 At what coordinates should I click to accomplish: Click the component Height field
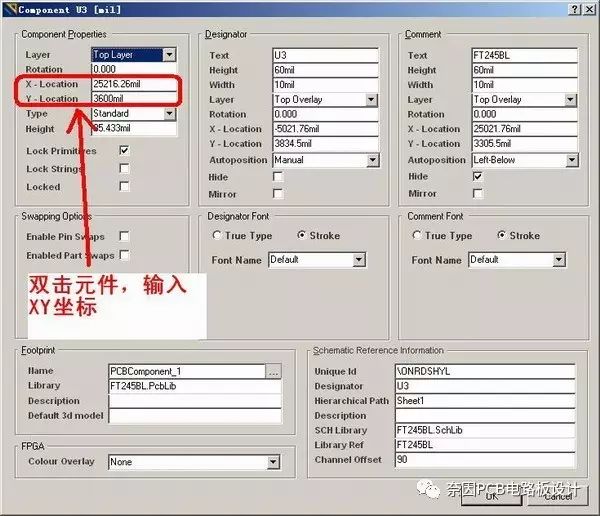click(134, 128)
